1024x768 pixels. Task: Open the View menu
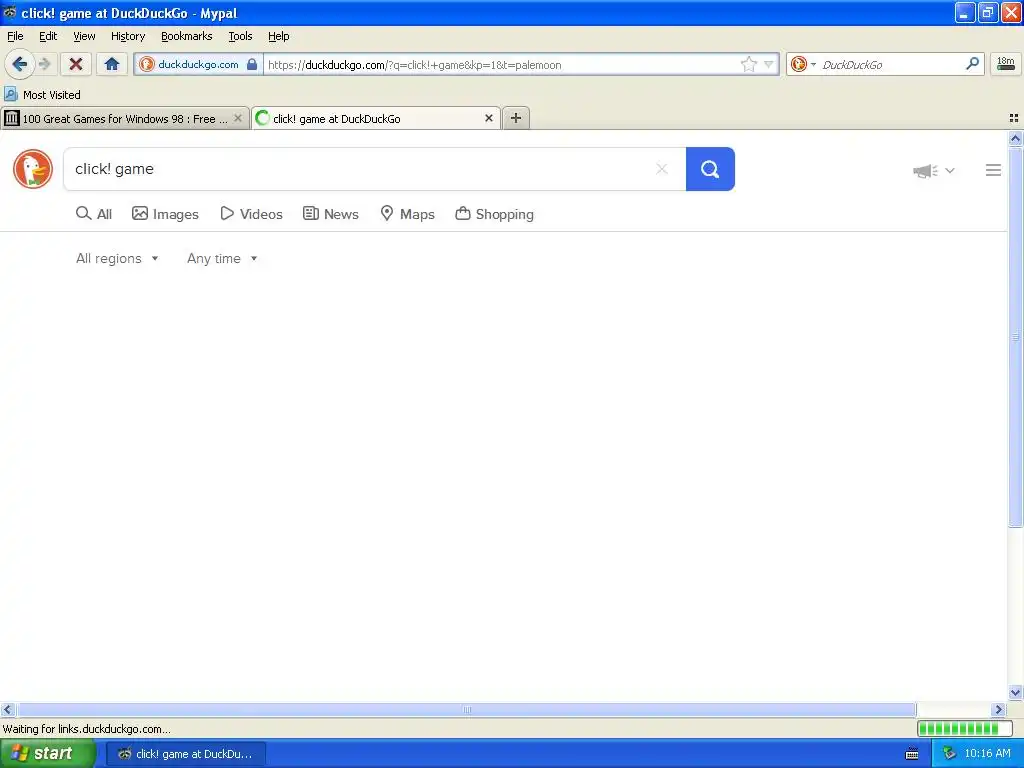[84, 36]
